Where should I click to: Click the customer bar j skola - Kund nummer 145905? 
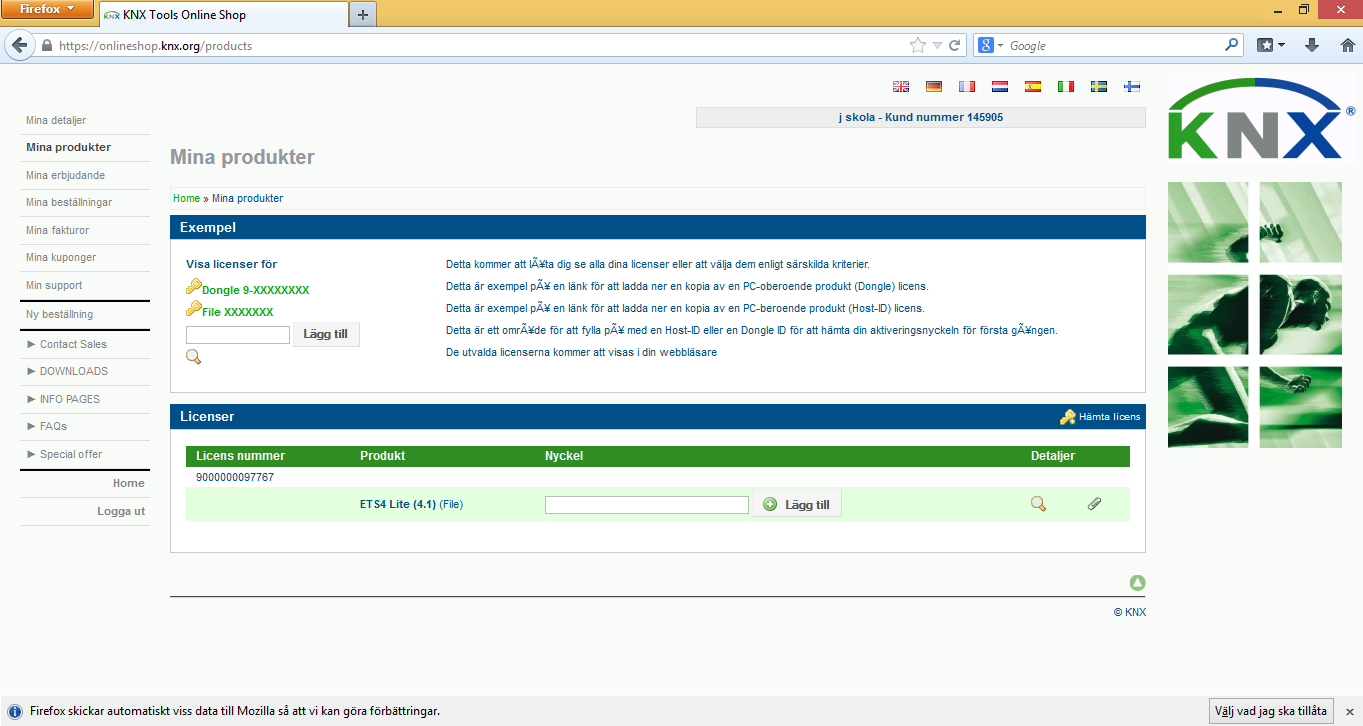921,117
